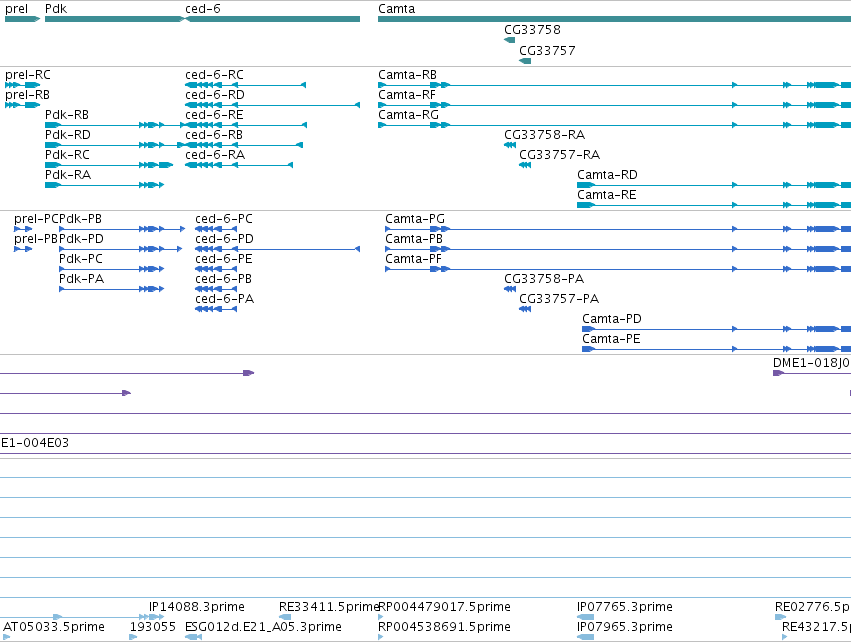Viewport: 851px width, 642px height.
Task: Select the AT05033.5prime EST label
Action: point(54,627)
